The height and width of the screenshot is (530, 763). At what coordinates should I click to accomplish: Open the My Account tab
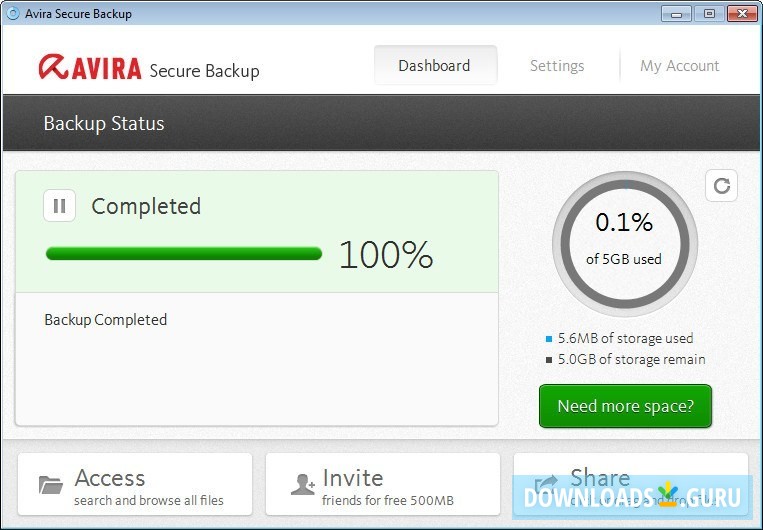pos(679,66)
